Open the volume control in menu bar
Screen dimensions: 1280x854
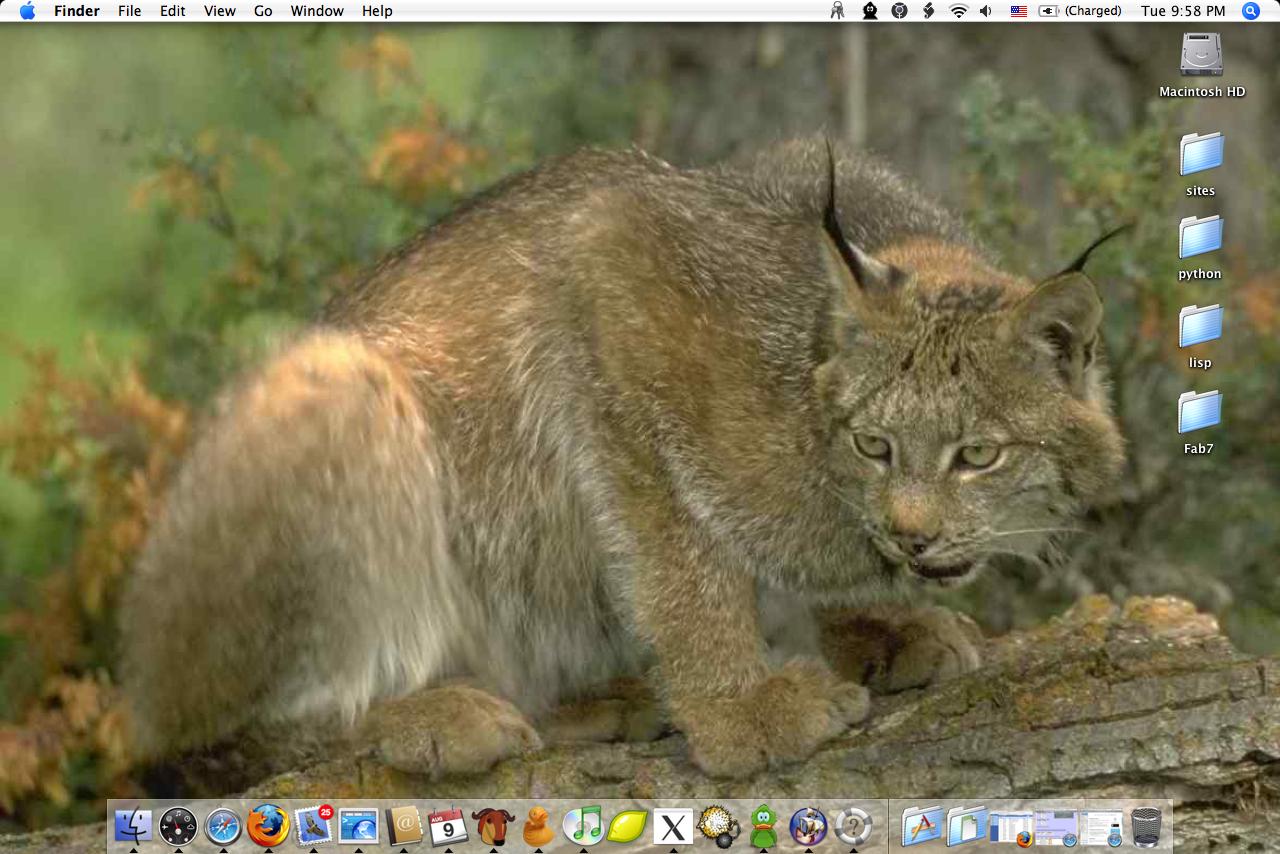point(987,11)
